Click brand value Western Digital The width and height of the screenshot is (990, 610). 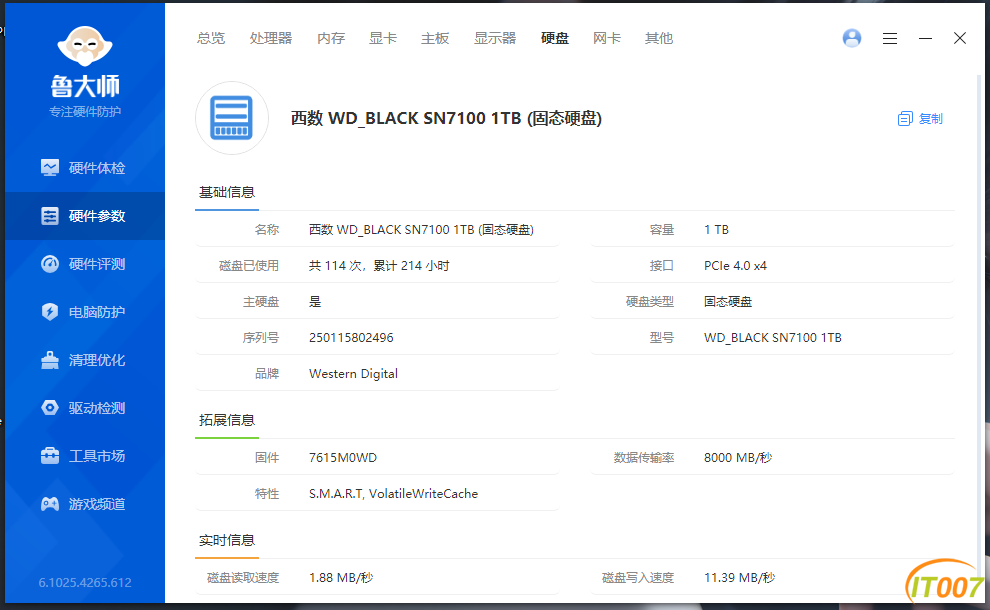point(354,374)
